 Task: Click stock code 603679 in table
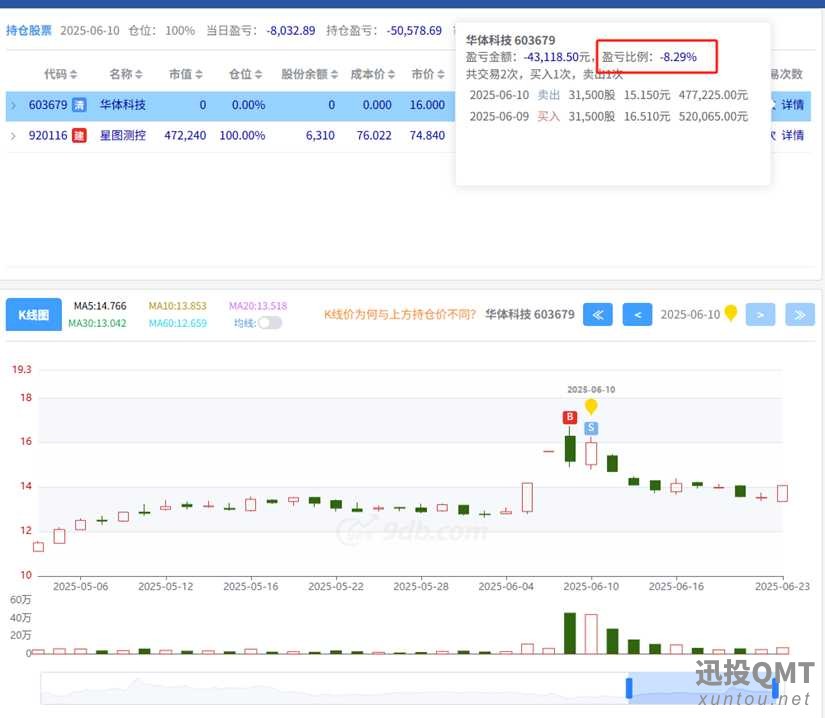(48, 105)
